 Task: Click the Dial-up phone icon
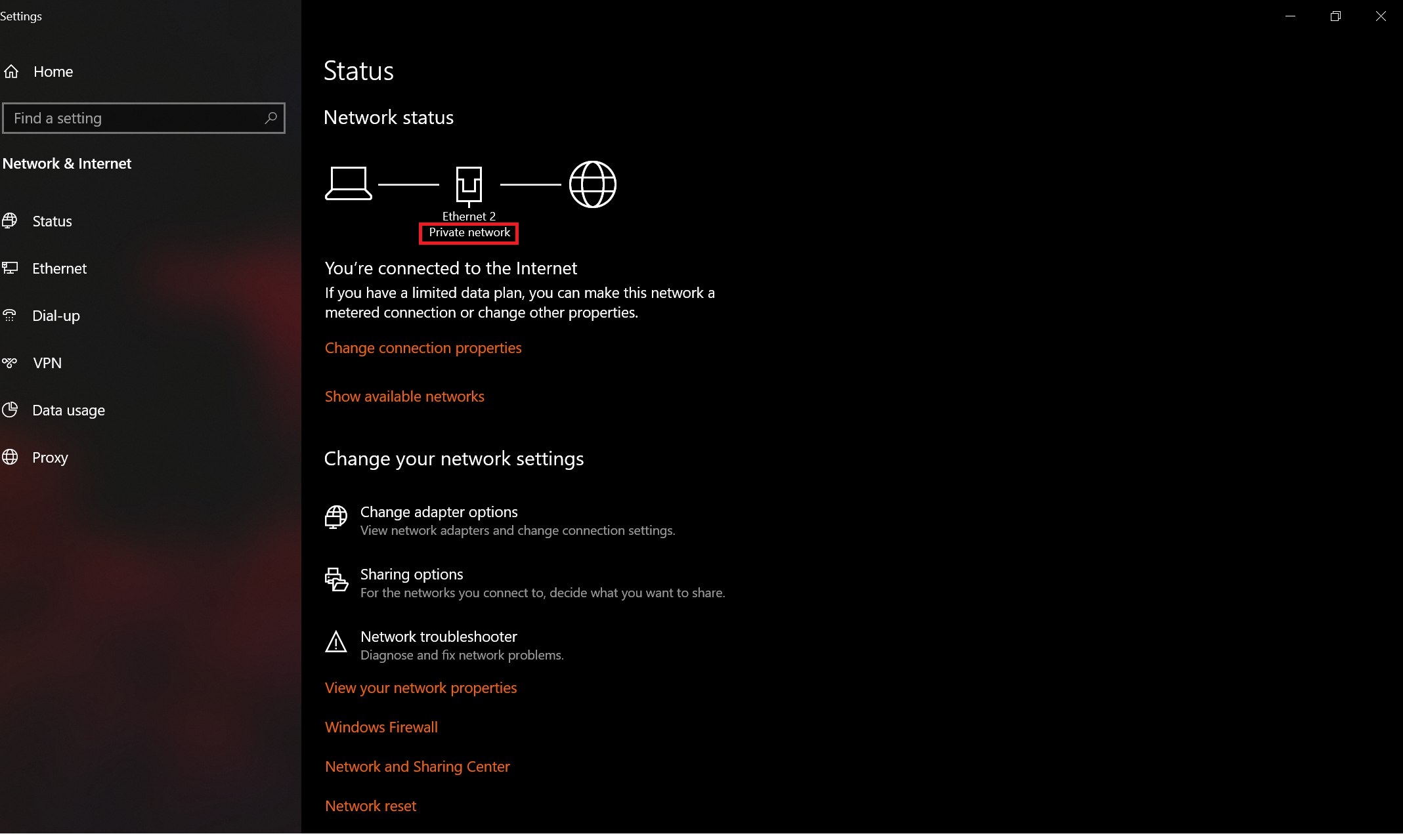coord(10,316)
